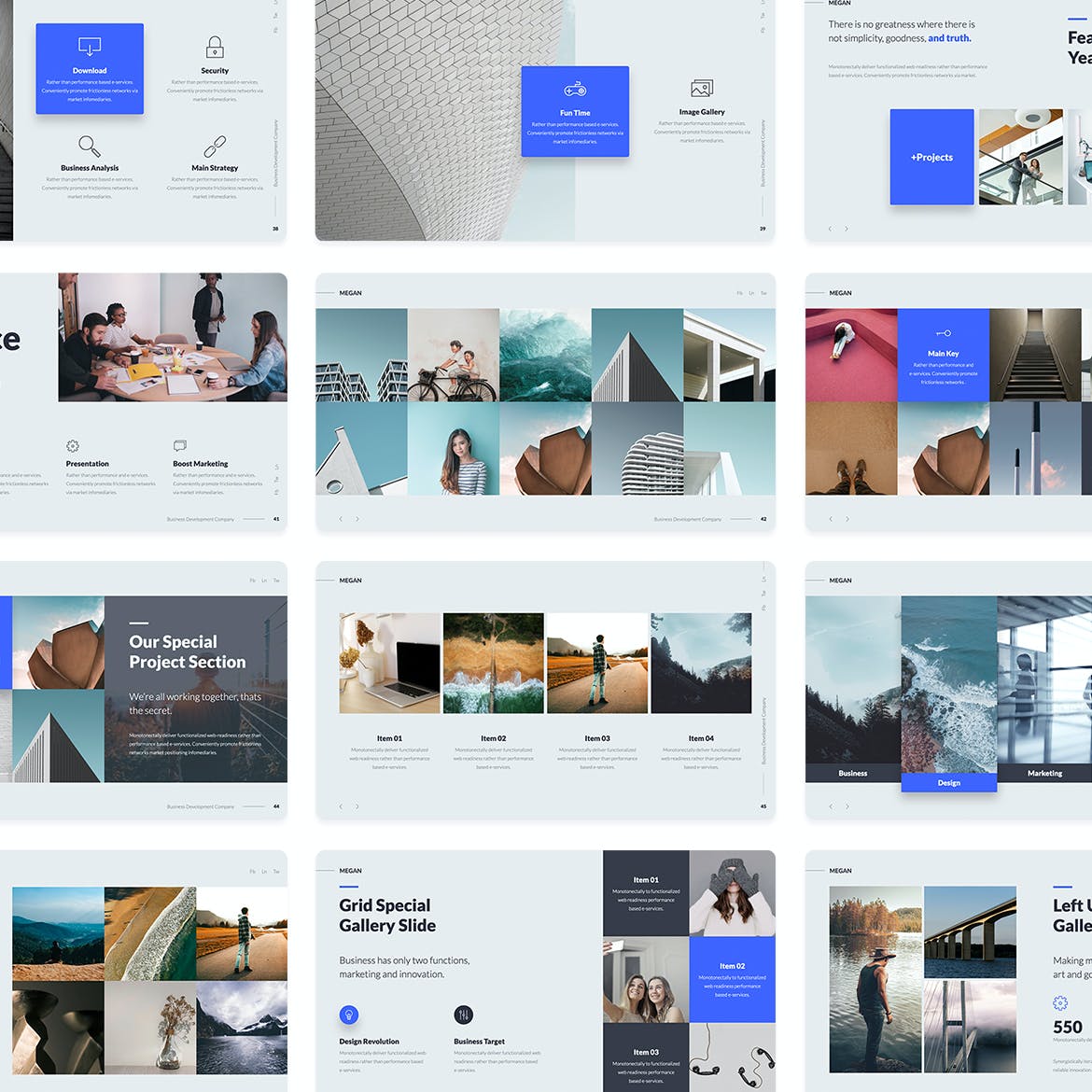The image size is (1092, 1092).
Task: Click the blue Item 02 tile
Action: pyautogui.click(x=732, y=979)
